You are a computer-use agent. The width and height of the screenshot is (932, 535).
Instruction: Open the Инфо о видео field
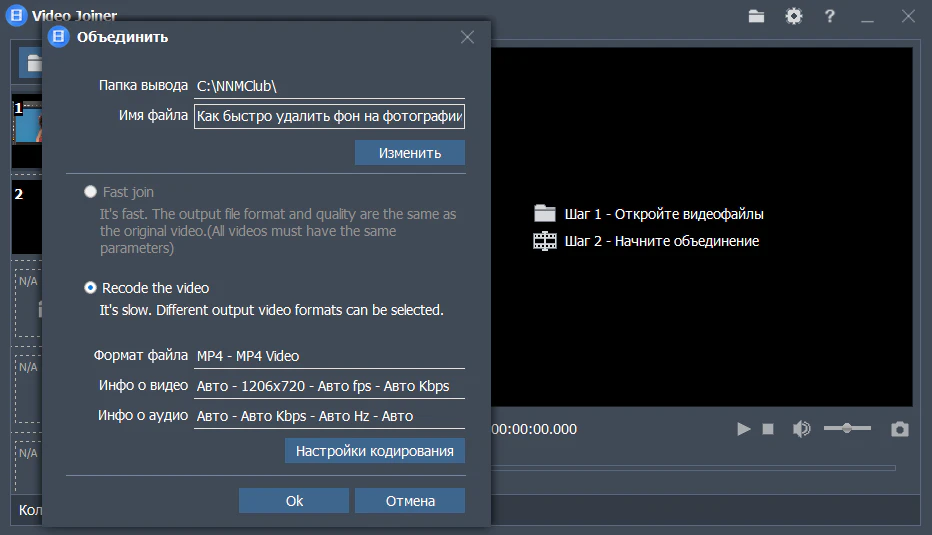point(329,386)
